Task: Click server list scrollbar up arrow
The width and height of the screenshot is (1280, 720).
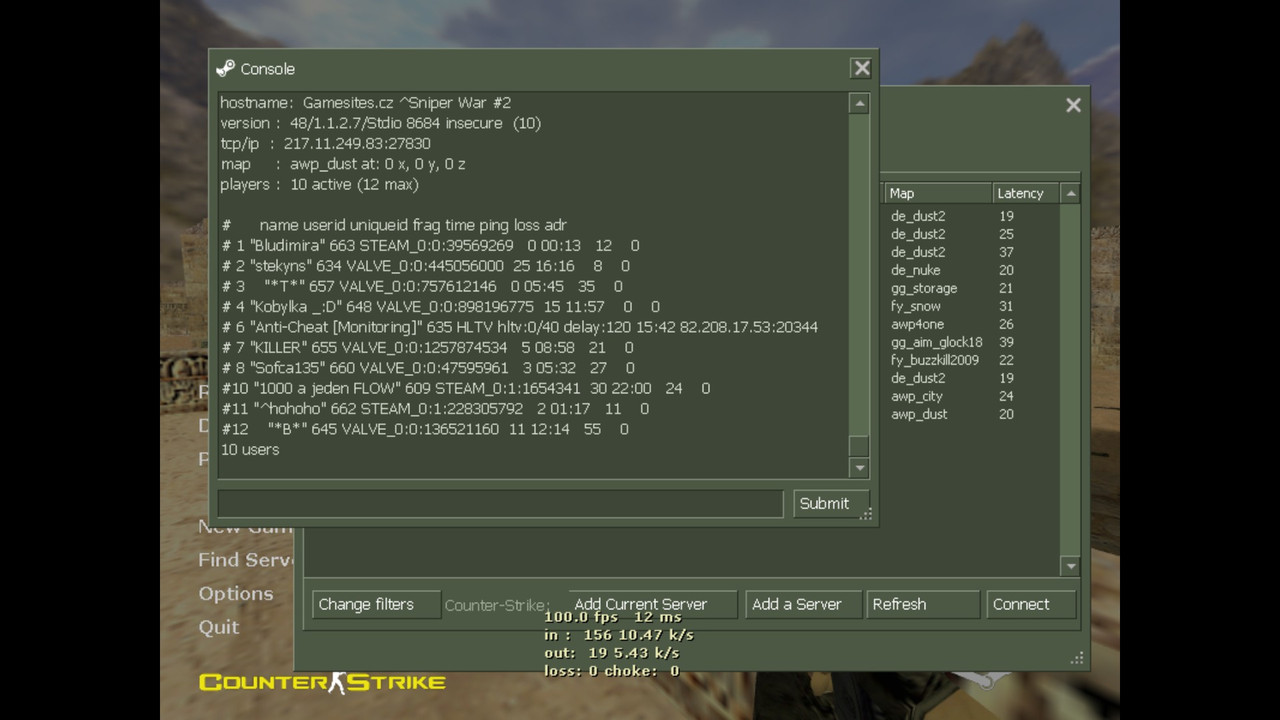Action: [1070, 193]
